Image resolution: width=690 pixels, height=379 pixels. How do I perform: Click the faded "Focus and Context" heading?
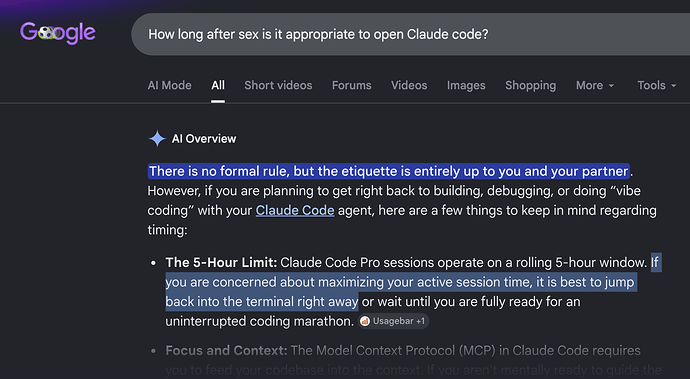[226, 351]
